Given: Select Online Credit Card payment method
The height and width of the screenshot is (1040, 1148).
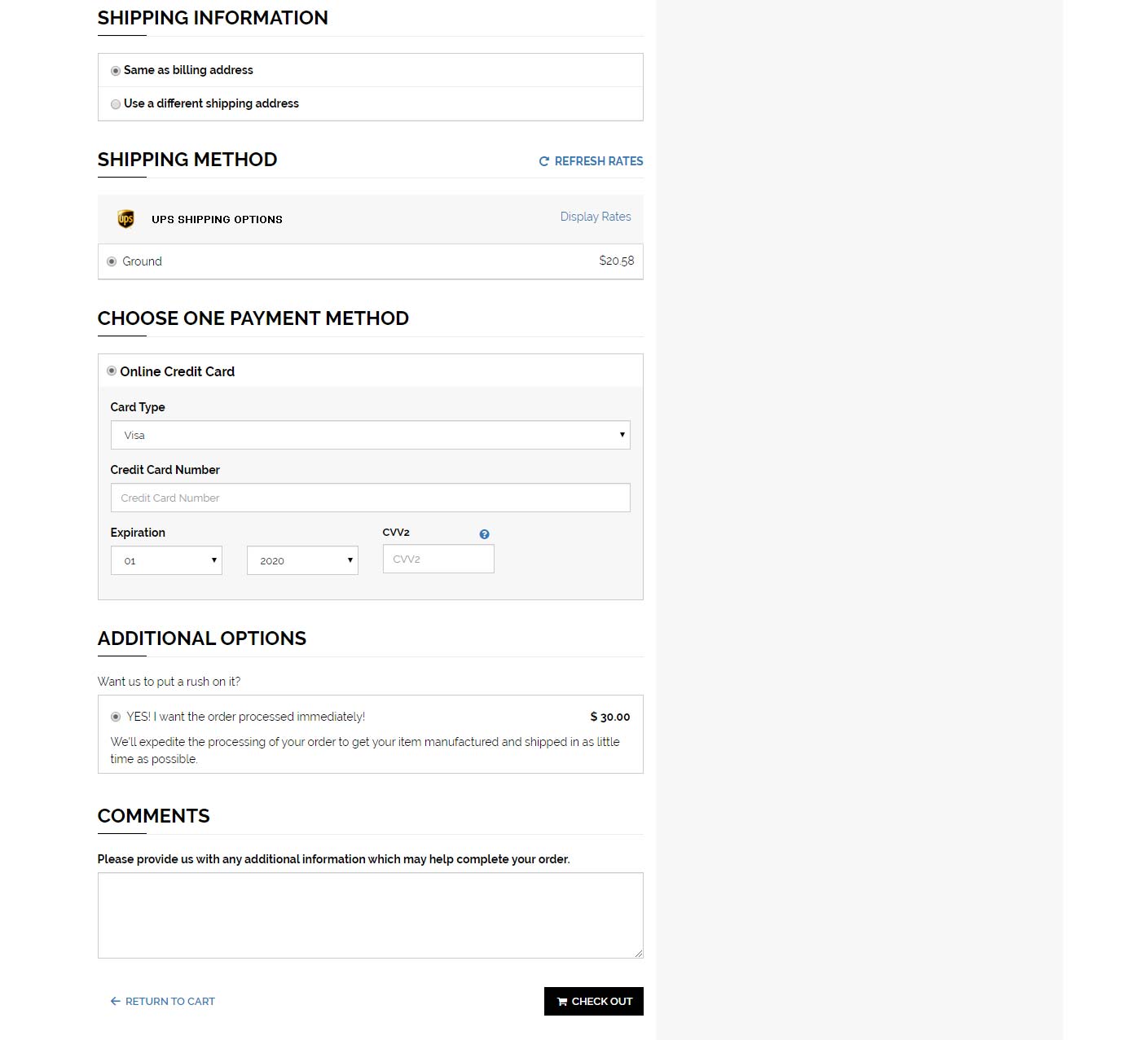Looking at the screenshot, I should (x=112, y=371).
